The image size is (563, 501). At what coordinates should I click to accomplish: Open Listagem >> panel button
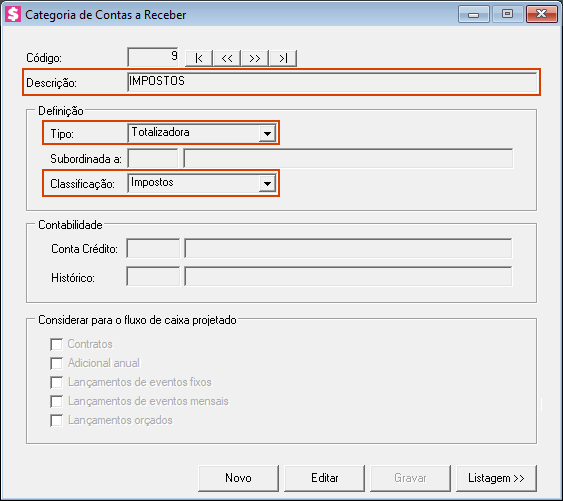(x=497, y=478)
